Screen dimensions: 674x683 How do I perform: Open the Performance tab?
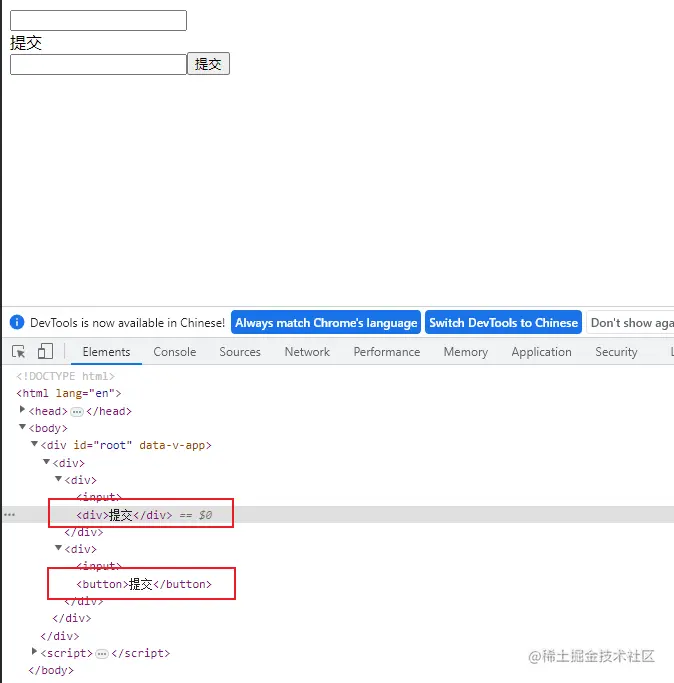coord(387,352)
